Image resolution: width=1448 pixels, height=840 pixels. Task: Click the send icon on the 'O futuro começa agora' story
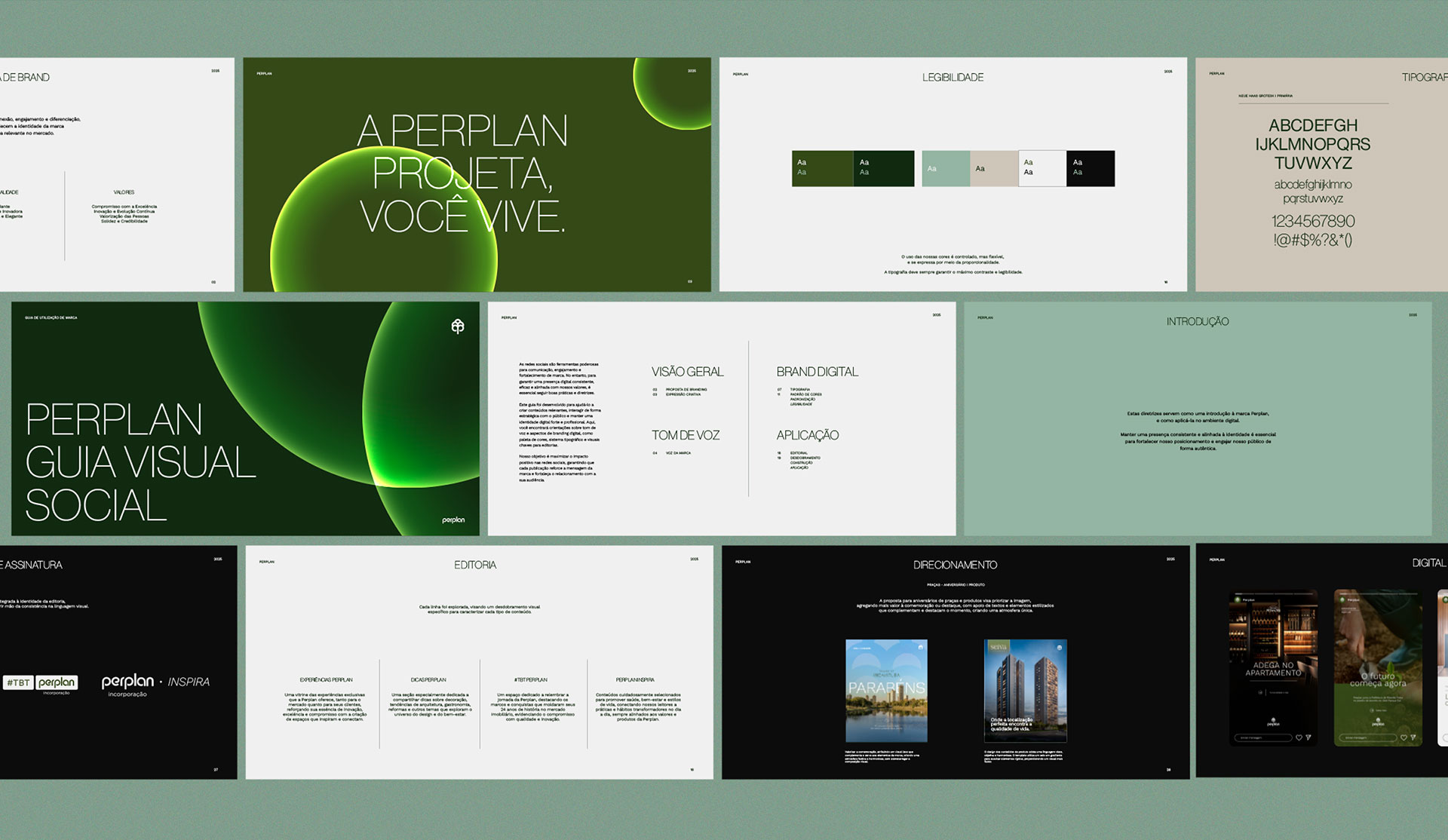(1413, 737)
